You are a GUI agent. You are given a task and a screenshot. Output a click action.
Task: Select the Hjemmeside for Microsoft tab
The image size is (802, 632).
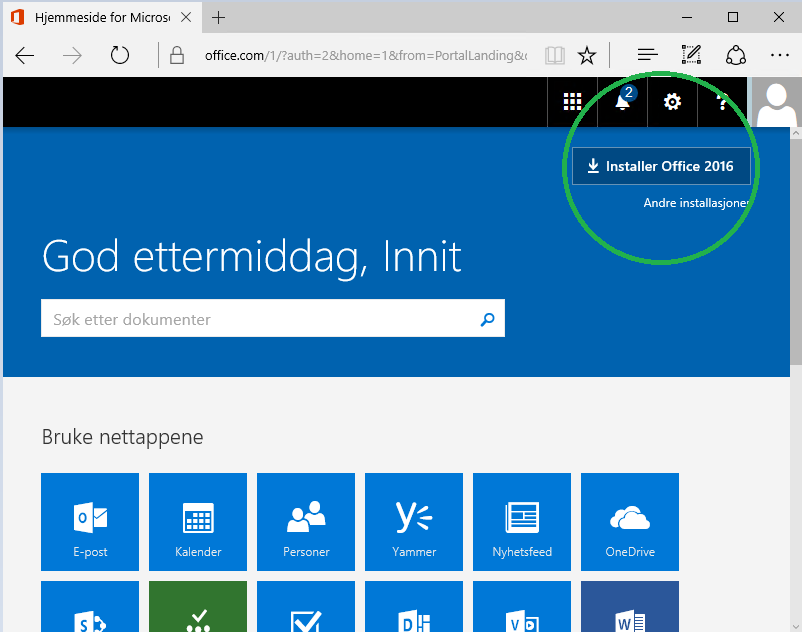pyautogui.click(x=102, y=17)
